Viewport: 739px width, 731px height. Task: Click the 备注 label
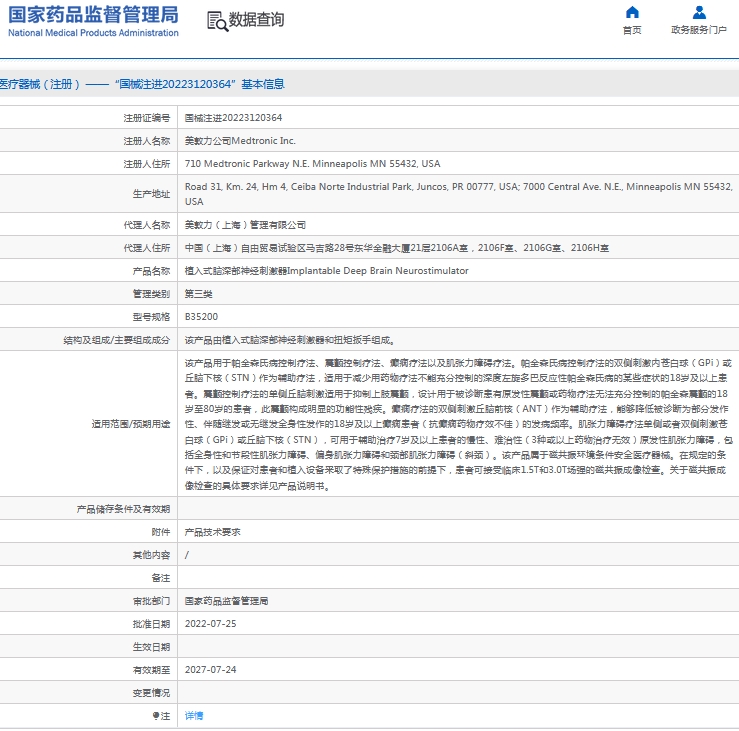(x=161, y=578)
